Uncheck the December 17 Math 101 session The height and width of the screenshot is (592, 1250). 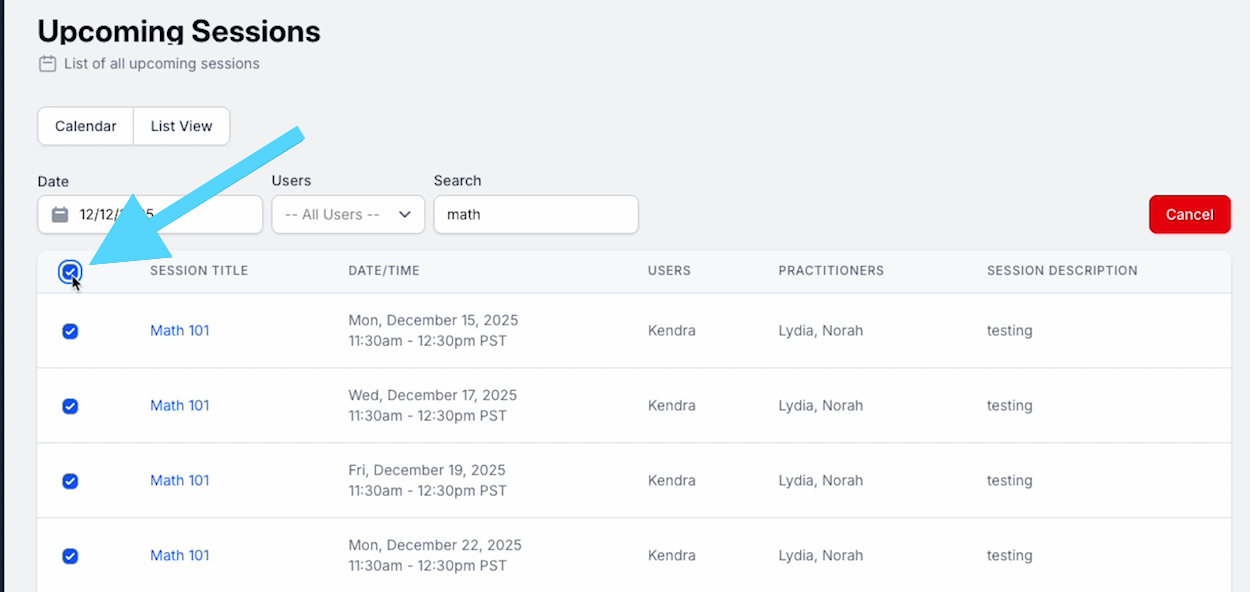(x=70, y=406)
